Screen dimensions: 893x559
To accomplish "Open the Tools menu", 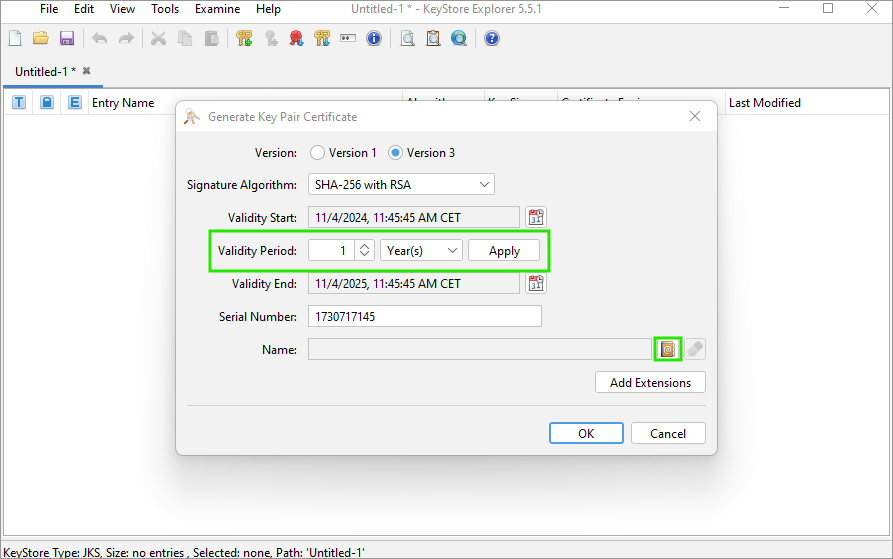I will (x=165, y=9).
